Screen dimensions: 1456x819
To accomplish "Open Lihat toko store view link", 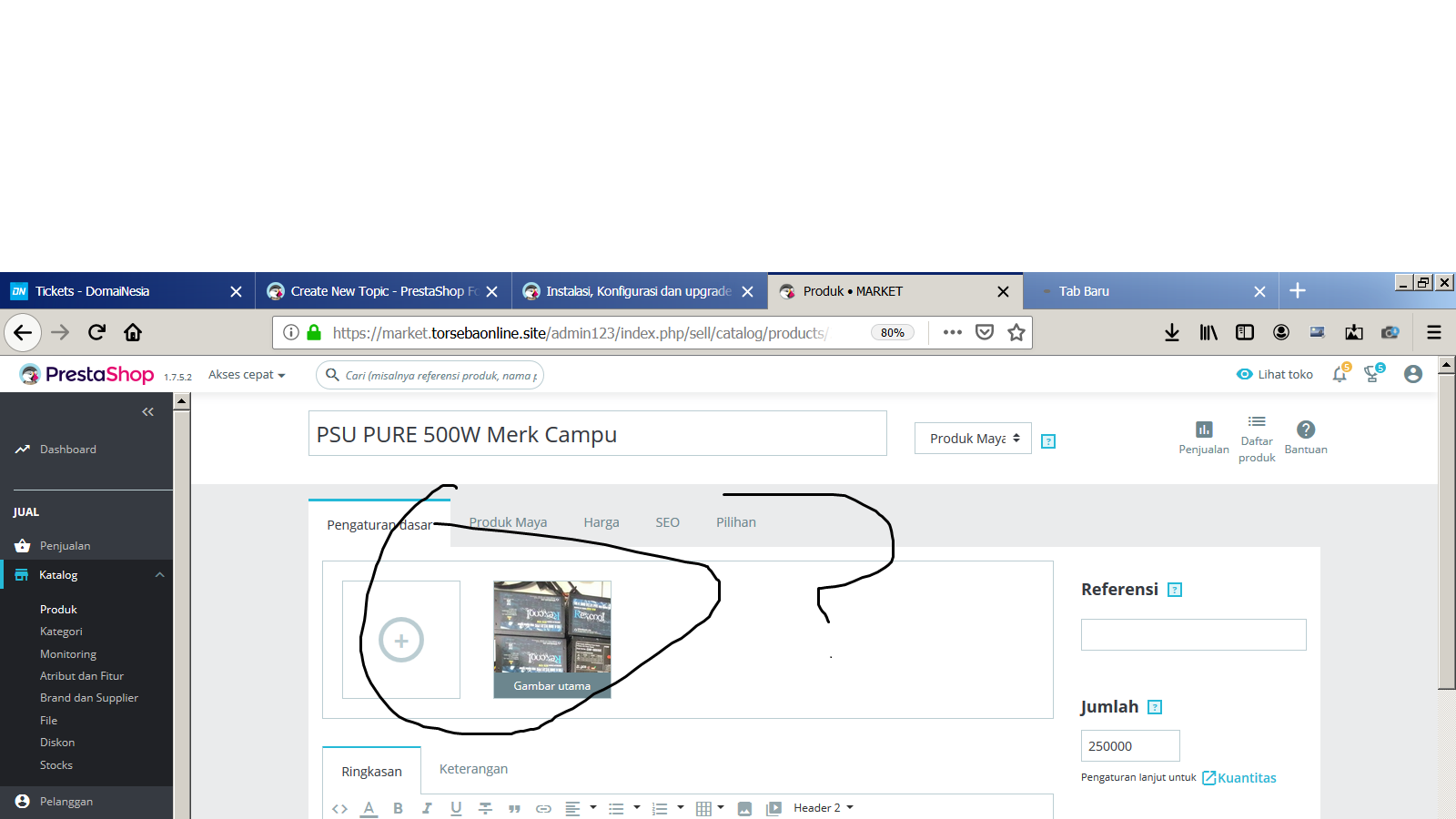I will point(1274,374).
